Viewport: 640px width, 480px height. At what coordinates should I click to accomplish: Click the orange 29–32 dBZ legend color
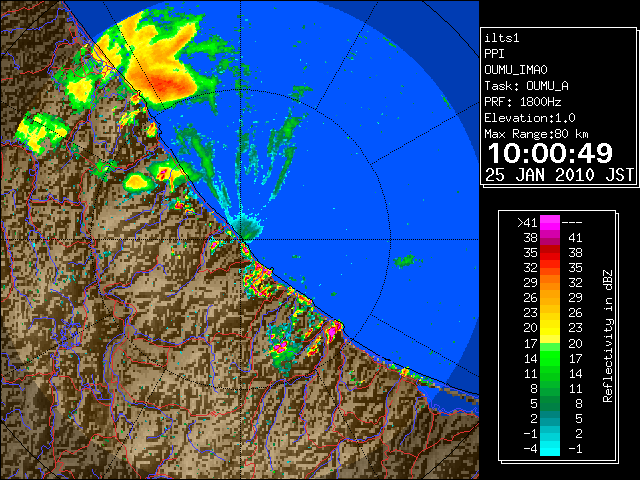click(x=549, y=283)
